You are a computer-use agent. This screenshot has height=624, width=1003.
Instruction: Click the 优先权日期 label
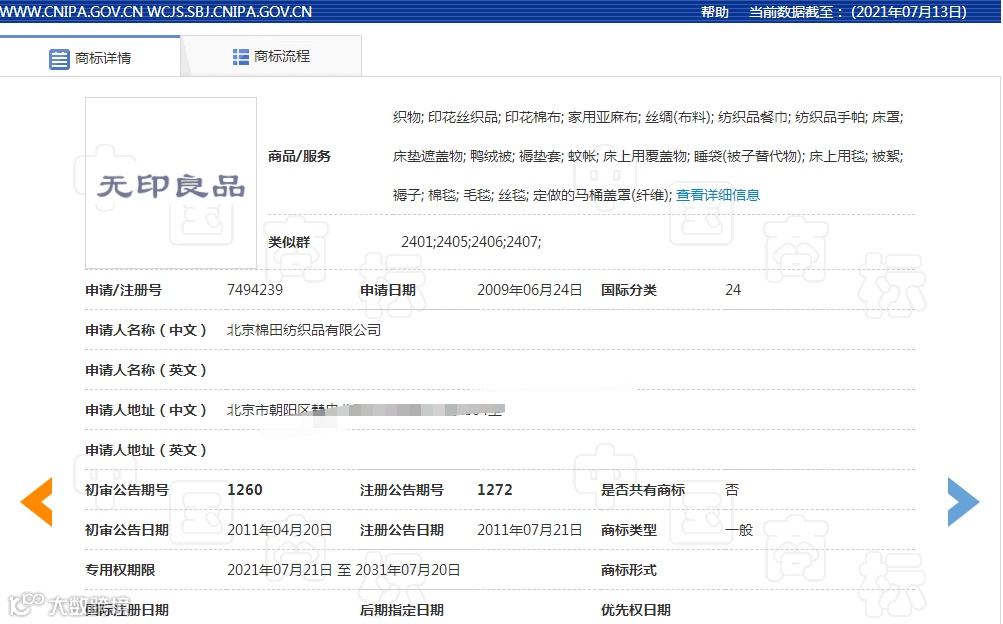(636, 610)
